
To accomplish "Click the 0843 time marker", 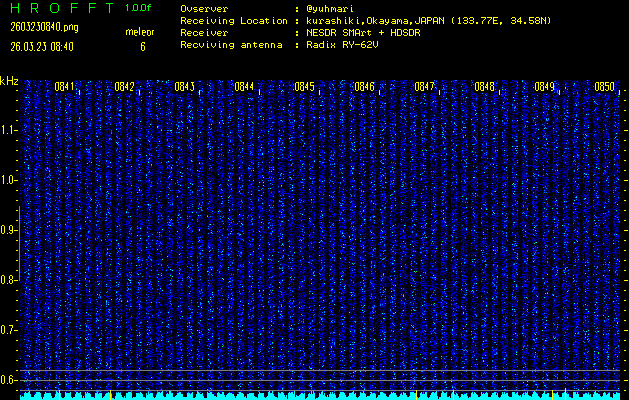I will [x=184, y=87].
